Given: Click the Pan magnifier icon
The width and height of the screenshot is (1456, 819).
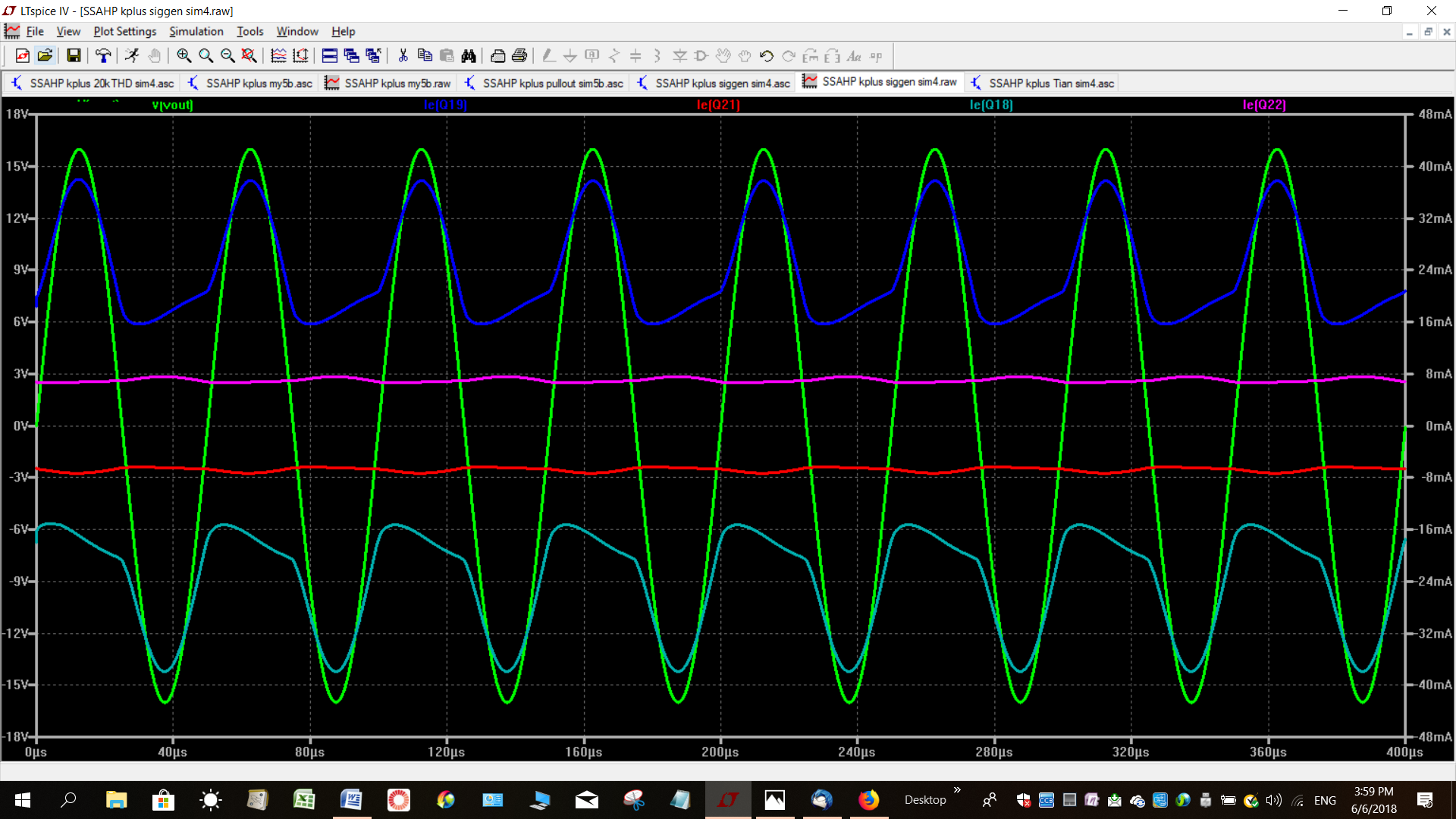Looking at the screenshot, I should (x=206, y=55).
